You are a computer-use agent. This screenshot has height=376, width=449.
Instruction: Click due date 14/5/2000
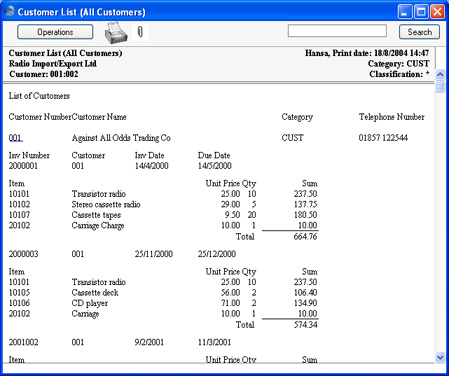click(x=215, y=166)
